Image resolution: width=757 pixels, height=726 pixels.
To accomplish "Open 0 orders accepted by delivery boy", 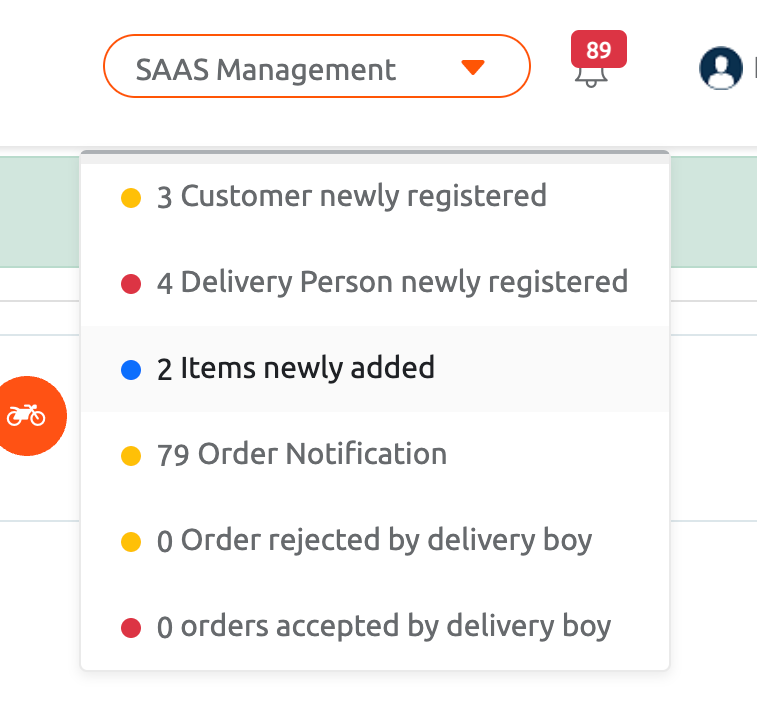I will click(375, 627).
